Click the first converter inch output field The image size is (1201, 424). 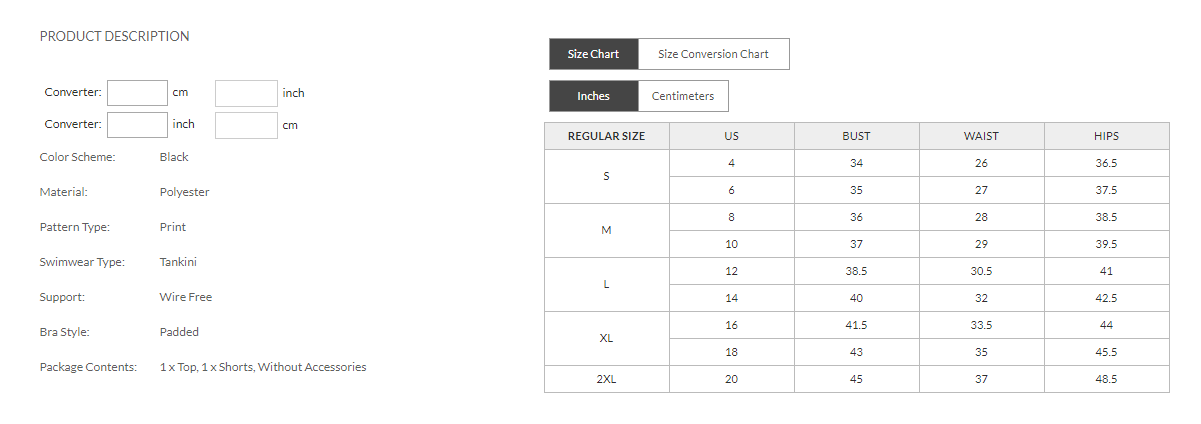(246, 93)
